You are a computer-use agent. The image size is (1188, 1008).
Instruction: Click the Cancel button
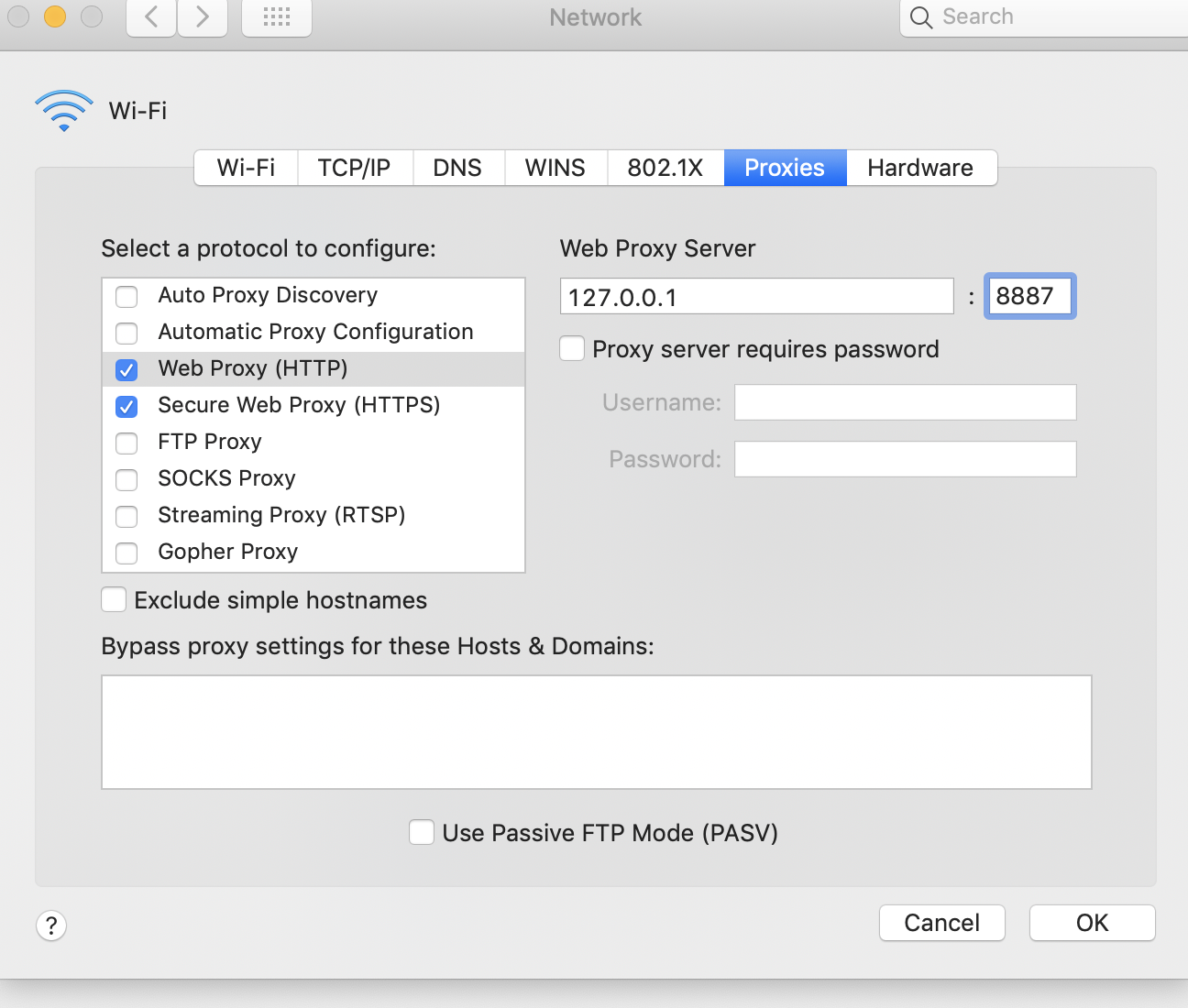coord(942,923)
